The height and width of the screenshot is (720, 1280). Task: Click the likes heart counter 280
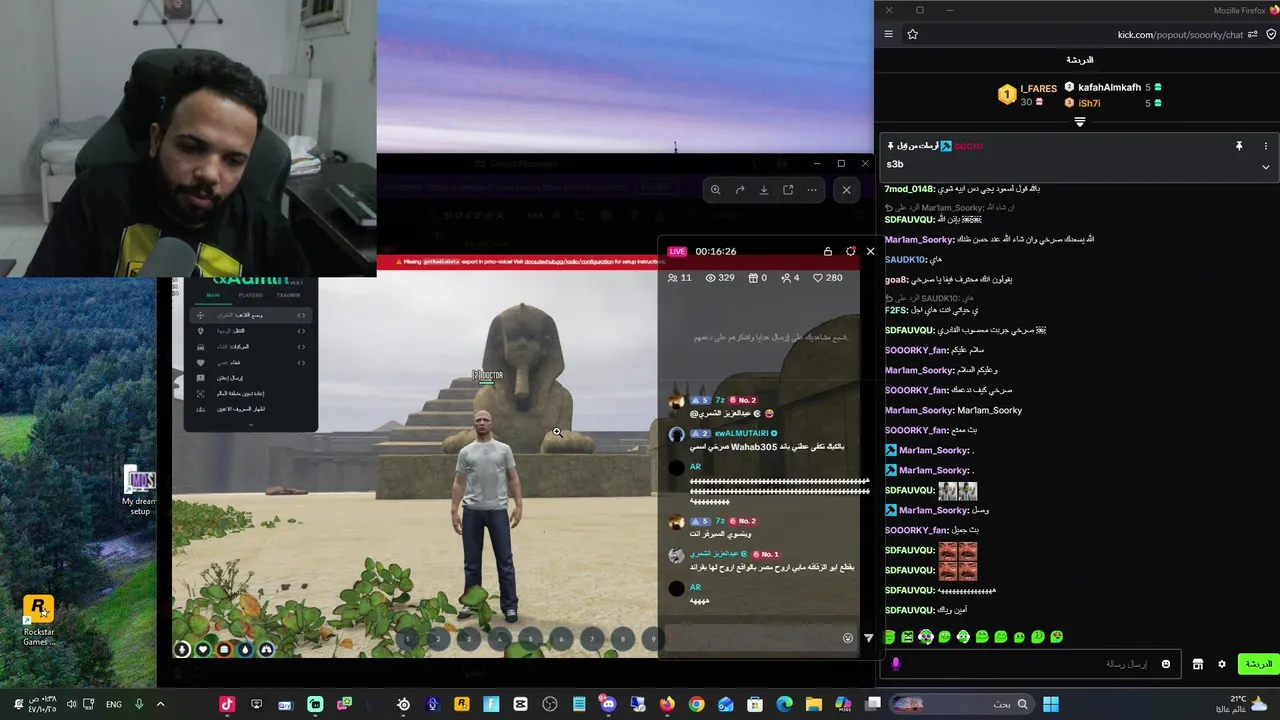(x=829, y=278)
